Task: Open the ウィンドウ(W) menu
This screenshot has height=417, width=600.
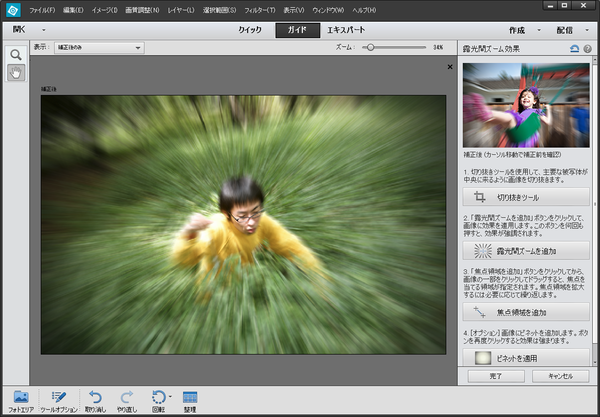Action: (328, 10)
